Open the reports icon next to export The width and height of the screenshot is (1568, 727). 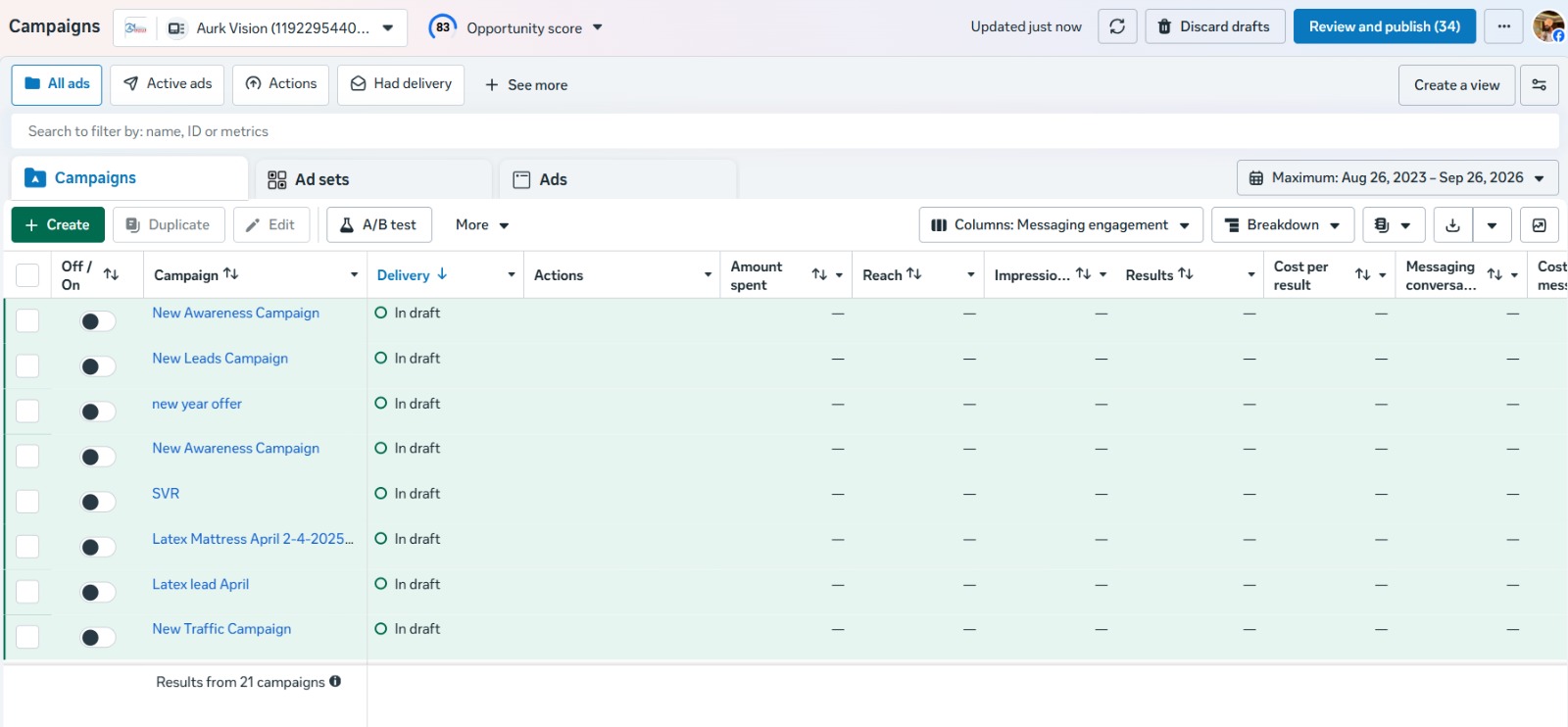pyautogui.click(x=1540, y=225)
